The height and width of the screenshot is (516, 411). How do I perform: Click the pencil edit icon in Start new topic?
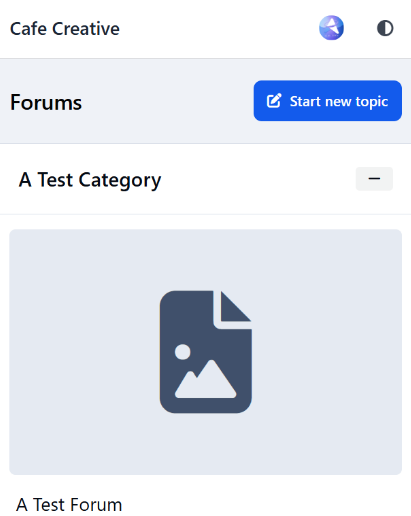pyautogui.click(x=274, y=101)
